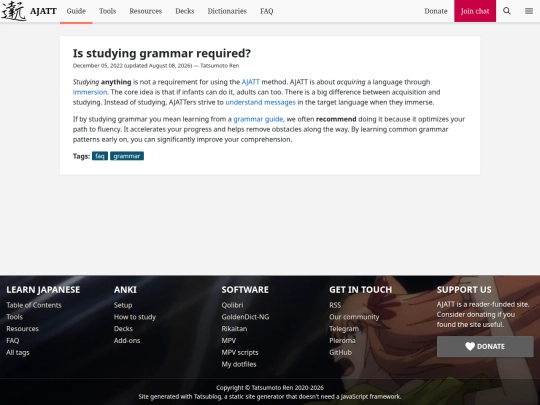This screenshot has width=540, height=405.
Task: Open Resources in the footer
Action: pos(22,329)
